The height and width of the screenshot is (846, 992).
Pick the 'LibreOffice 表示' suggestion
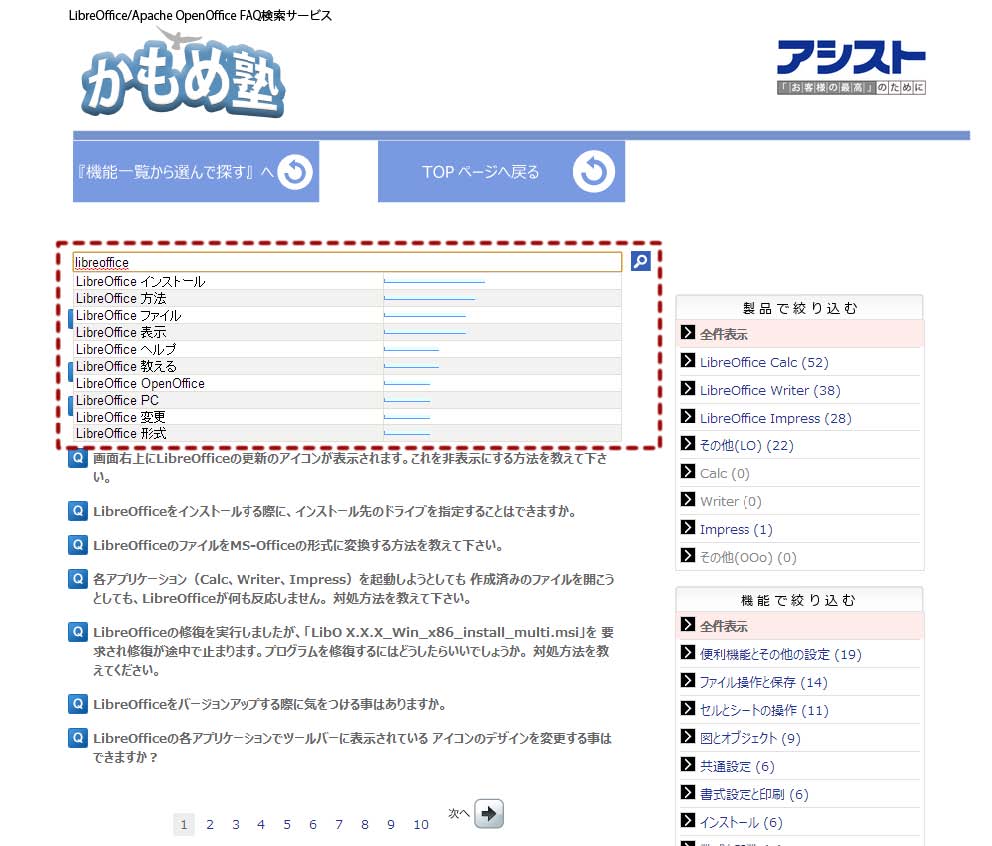[x=347, y=332]
